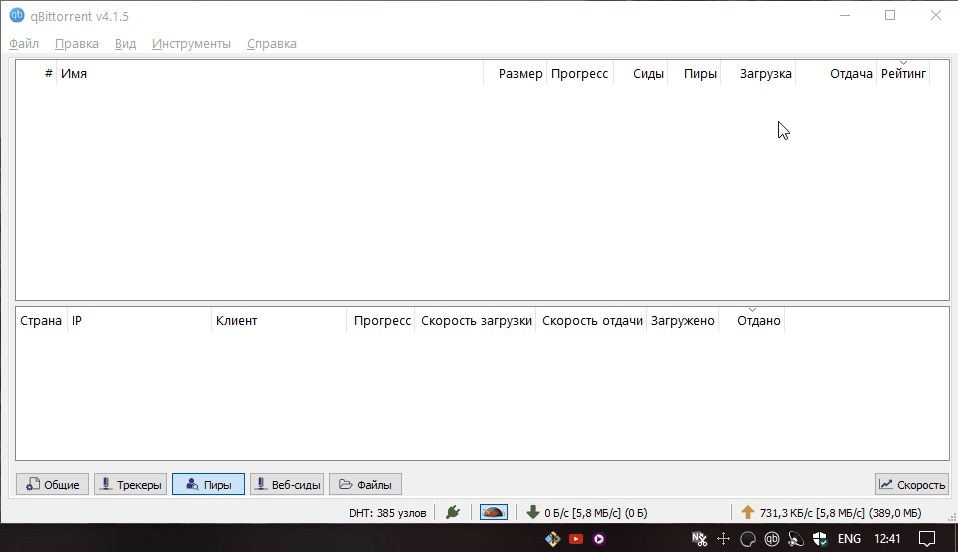Open the Файл menu
958x552 pixels.
pos(24,44)
